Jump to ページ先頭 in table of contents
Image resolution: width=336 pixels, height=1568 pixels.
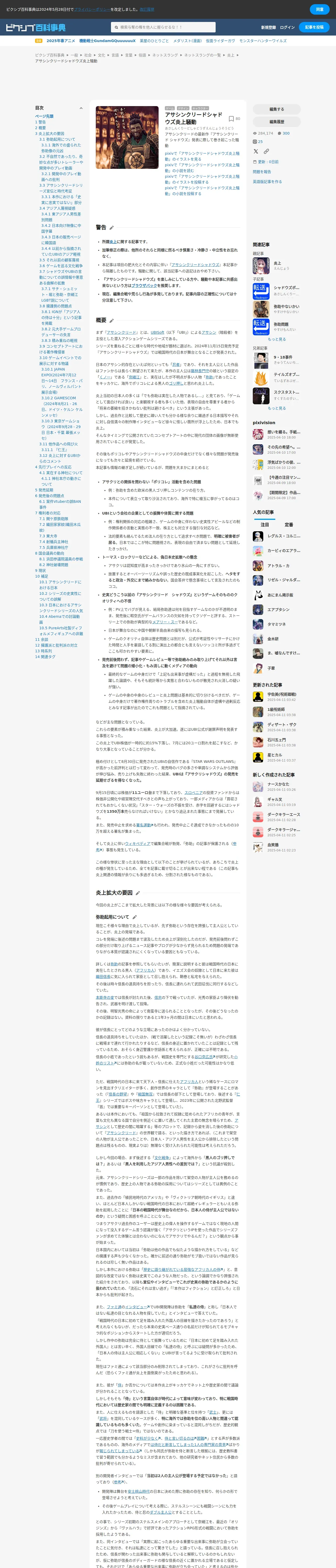(x=44, y=116)
